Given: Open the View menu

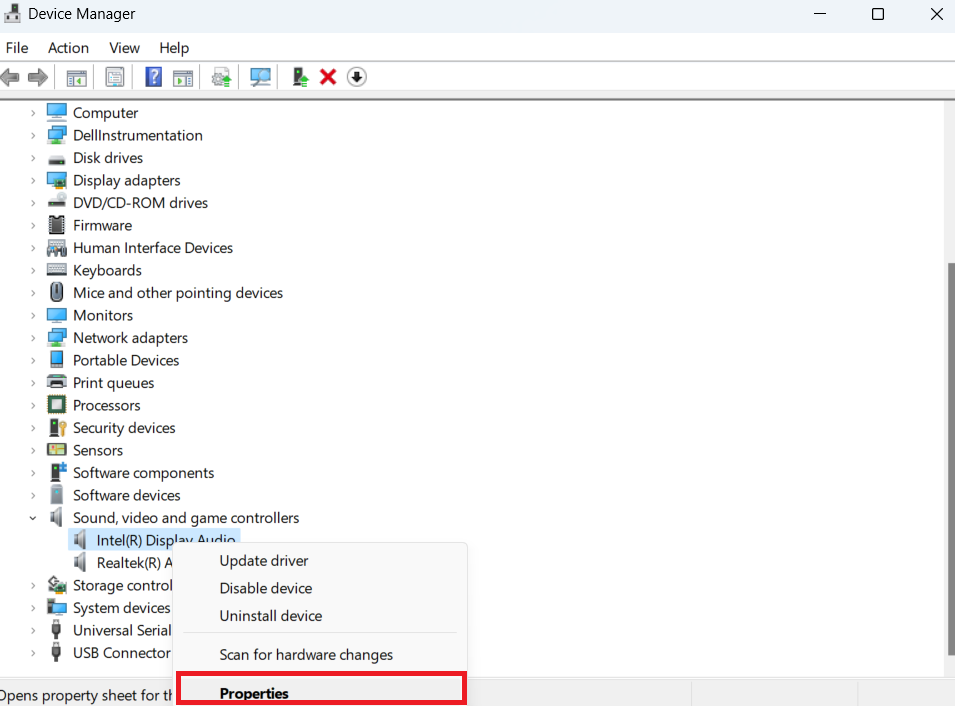Looking at the screenshot, I should pos(124,48).
